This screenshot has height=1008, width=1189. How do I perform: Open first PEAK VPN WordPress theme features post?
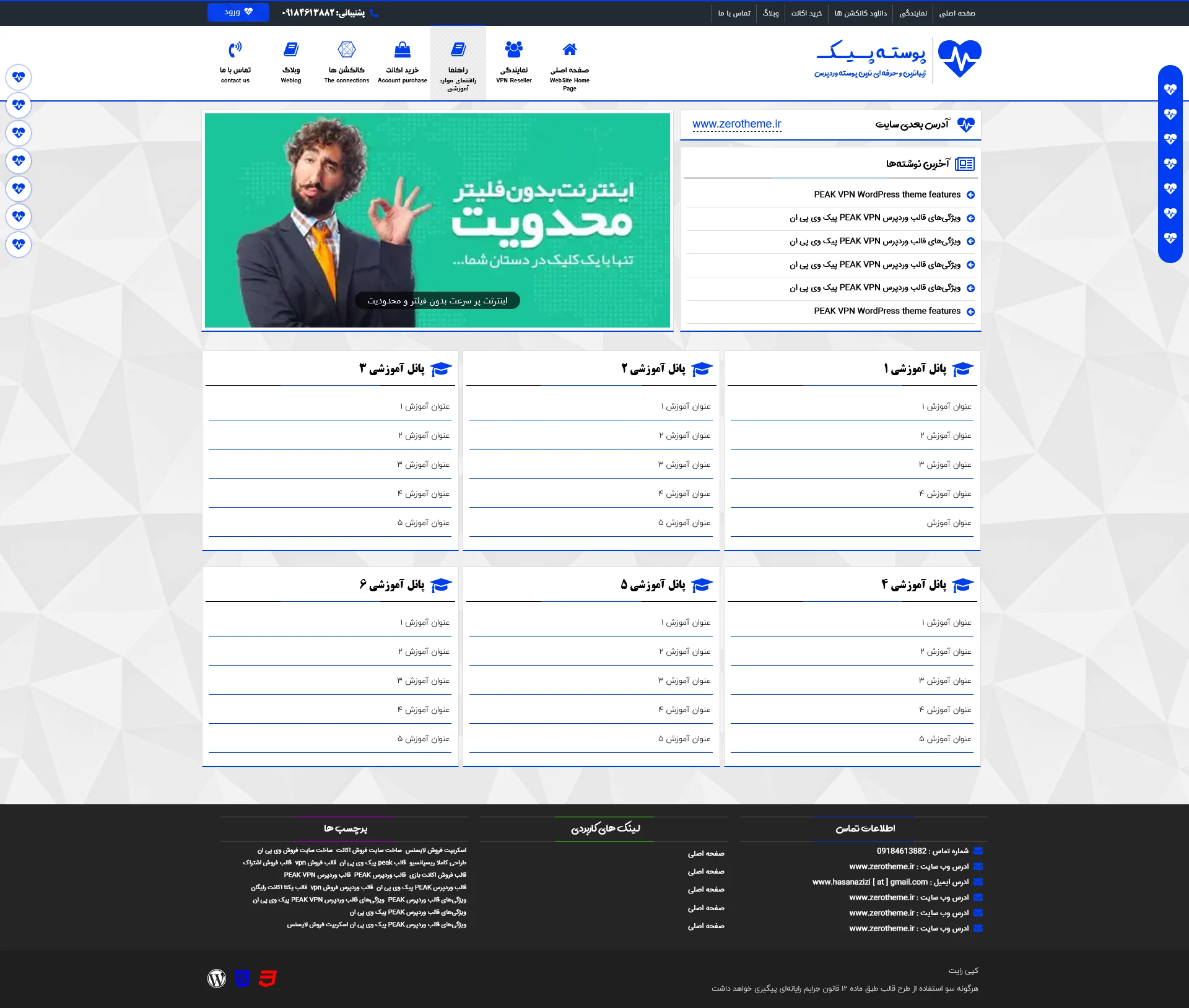pyautogui.click(x=887, y=194)
